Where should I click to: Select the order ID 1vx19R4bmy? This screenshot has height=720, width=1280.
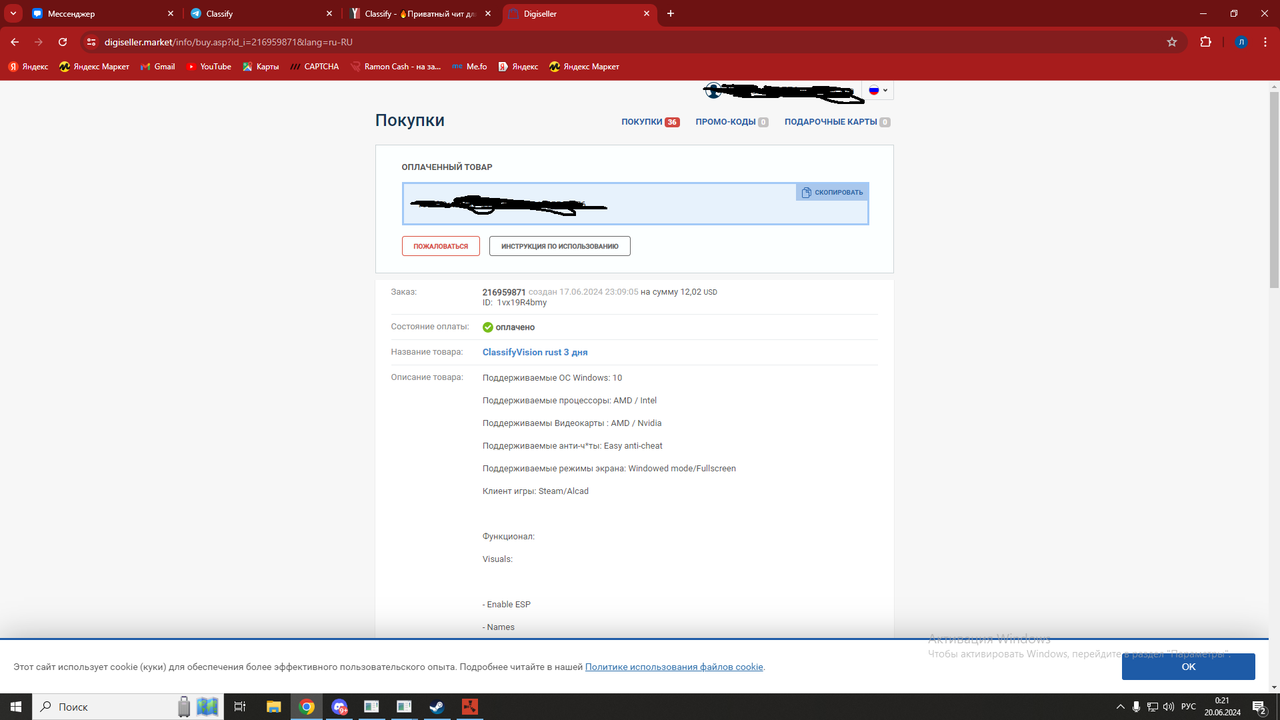coord(522,302)
